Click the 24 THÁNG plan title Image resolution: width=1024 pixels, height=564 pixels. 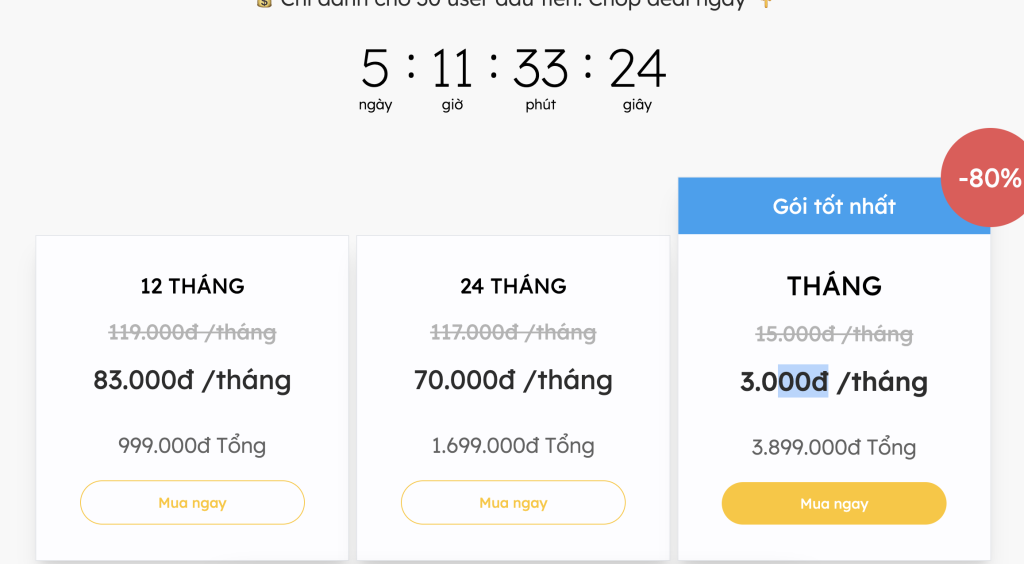click(513, 286)
